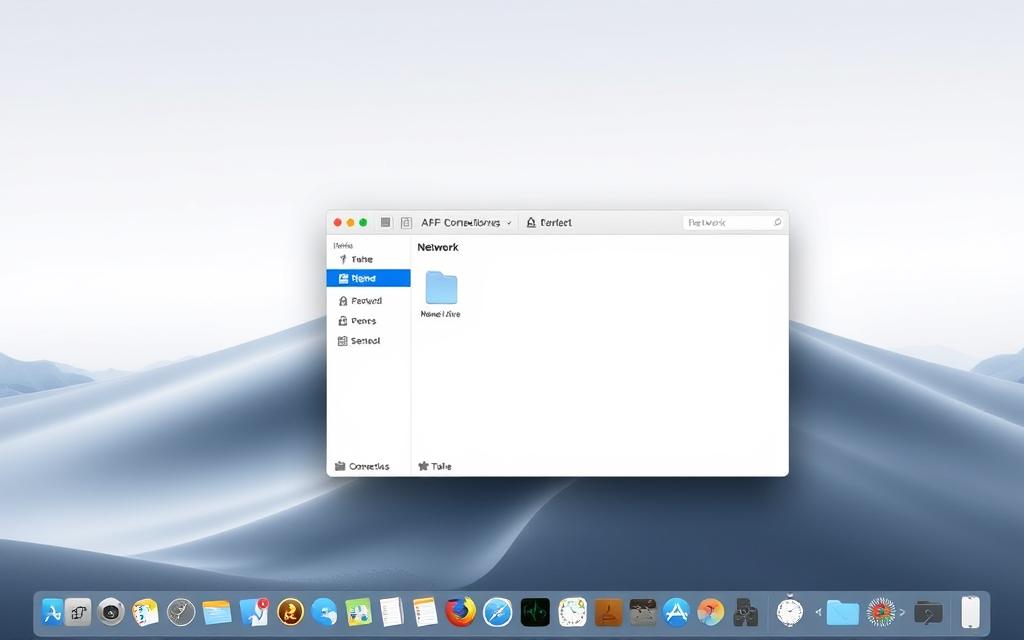The width and height of the screenshot is (1024, 640).
Task: Open the blue App Store dock icon
Action: point(676,611)
